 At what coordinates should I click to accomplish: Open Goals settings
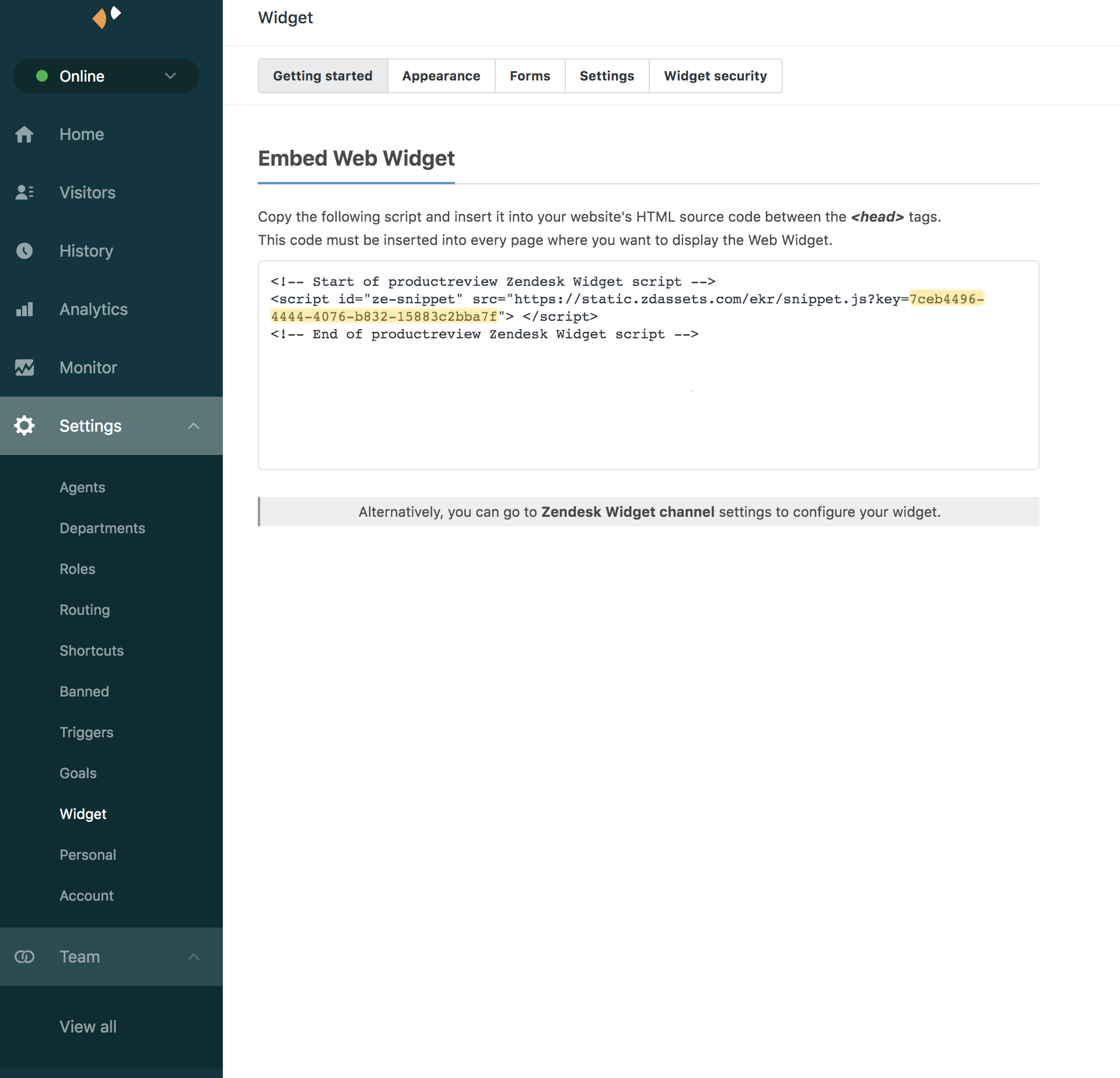(x=78, y=773)
